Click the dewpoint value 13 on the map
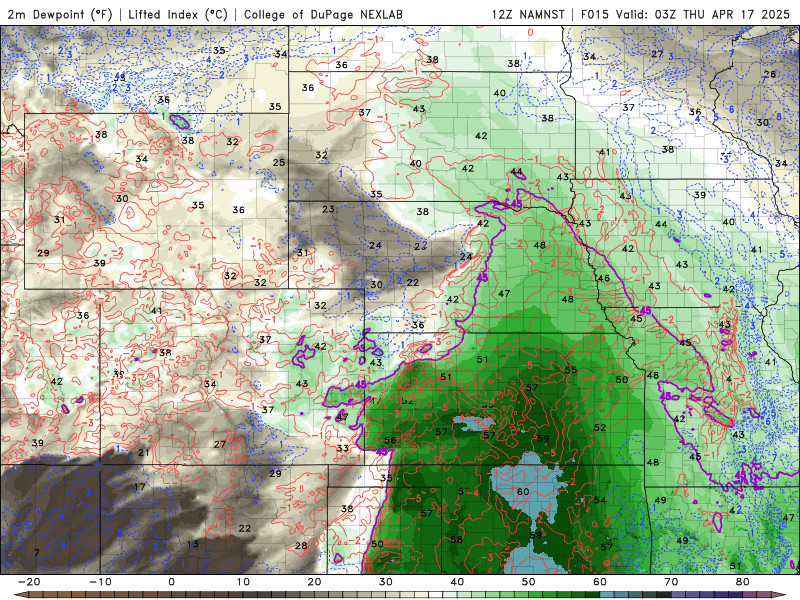 pos(192,544)
